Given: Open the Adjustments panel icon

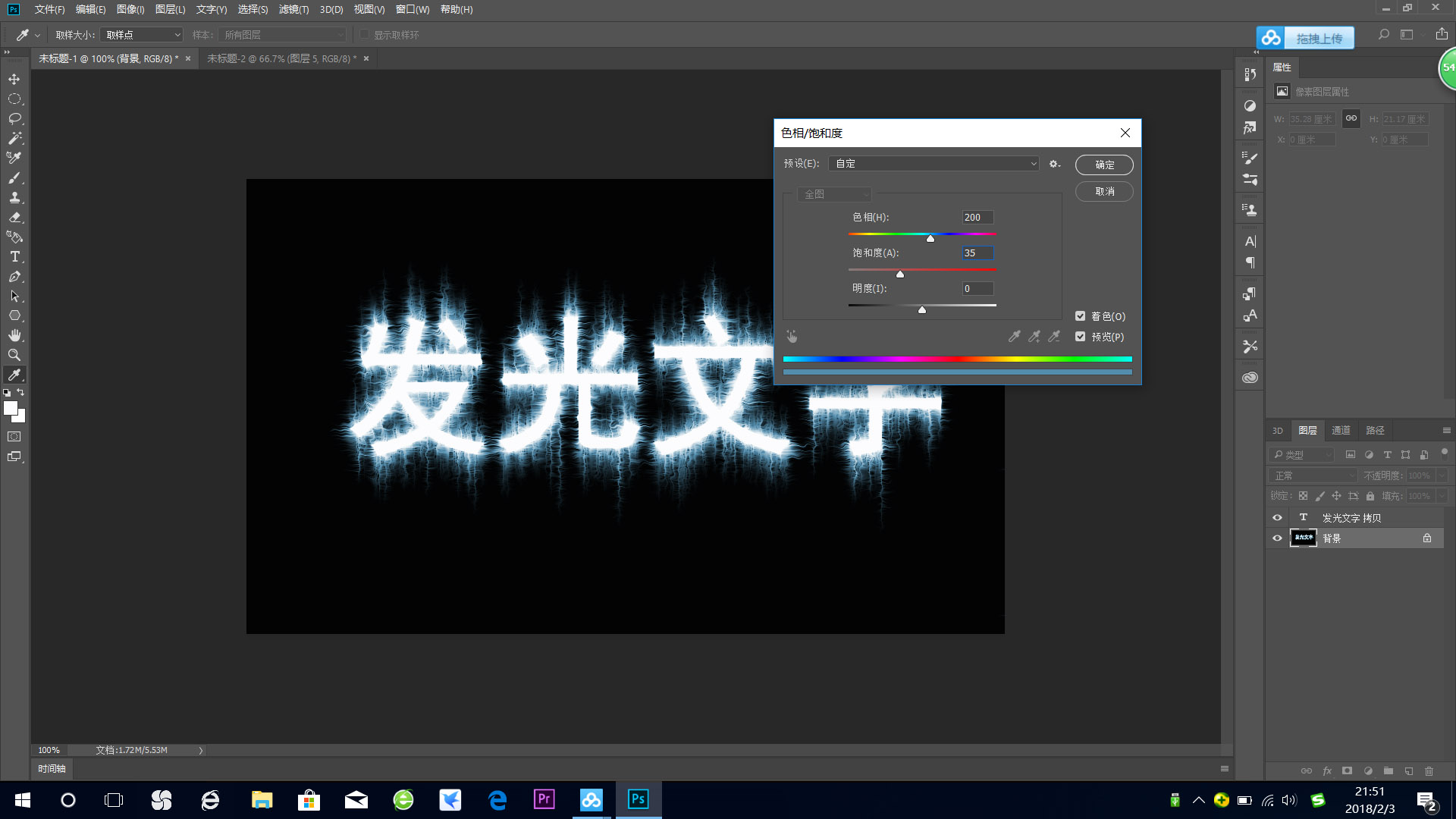Looking at the screenshot, I should (1249, 106).
